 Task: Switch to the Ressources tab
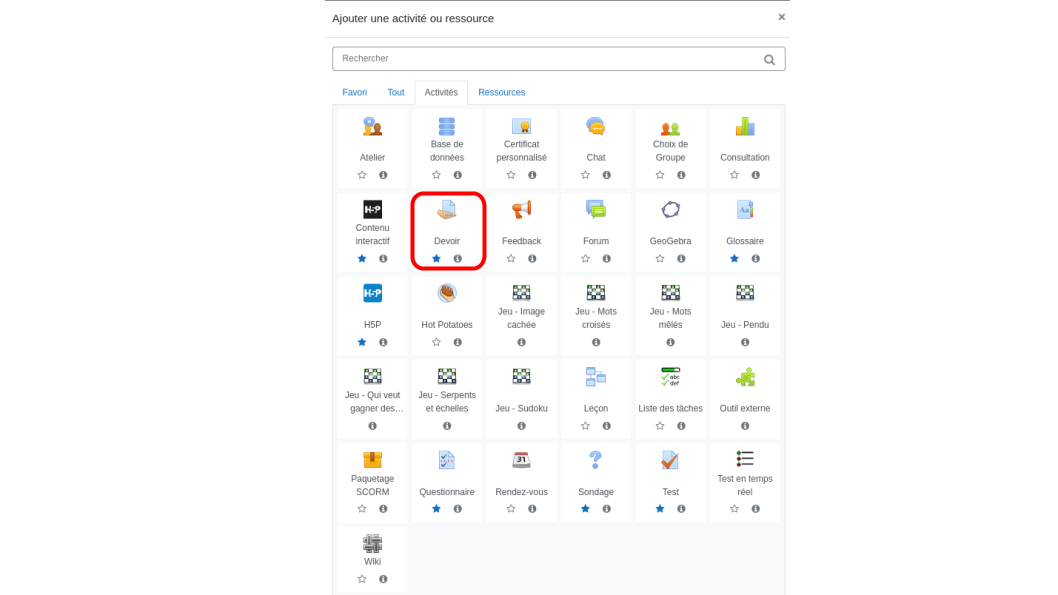(x=501, y=92)
